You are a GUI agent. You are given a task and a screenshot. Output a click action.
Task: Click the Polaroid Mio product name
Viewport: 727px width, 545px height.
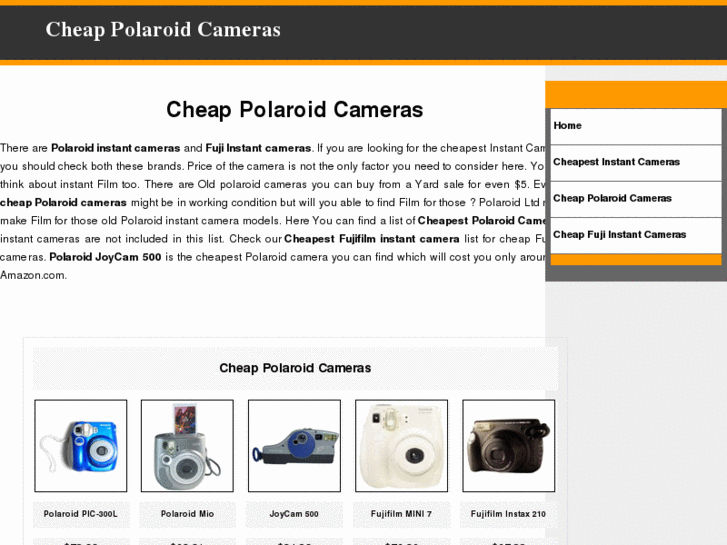click(x=187, y=514)
